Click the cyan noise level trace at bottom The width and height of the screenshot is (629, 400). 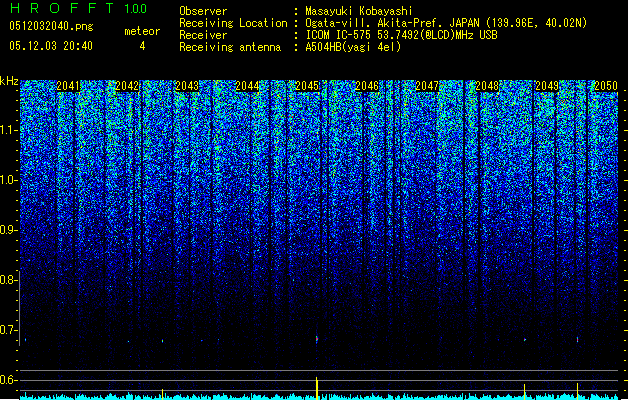coord(319,397)
